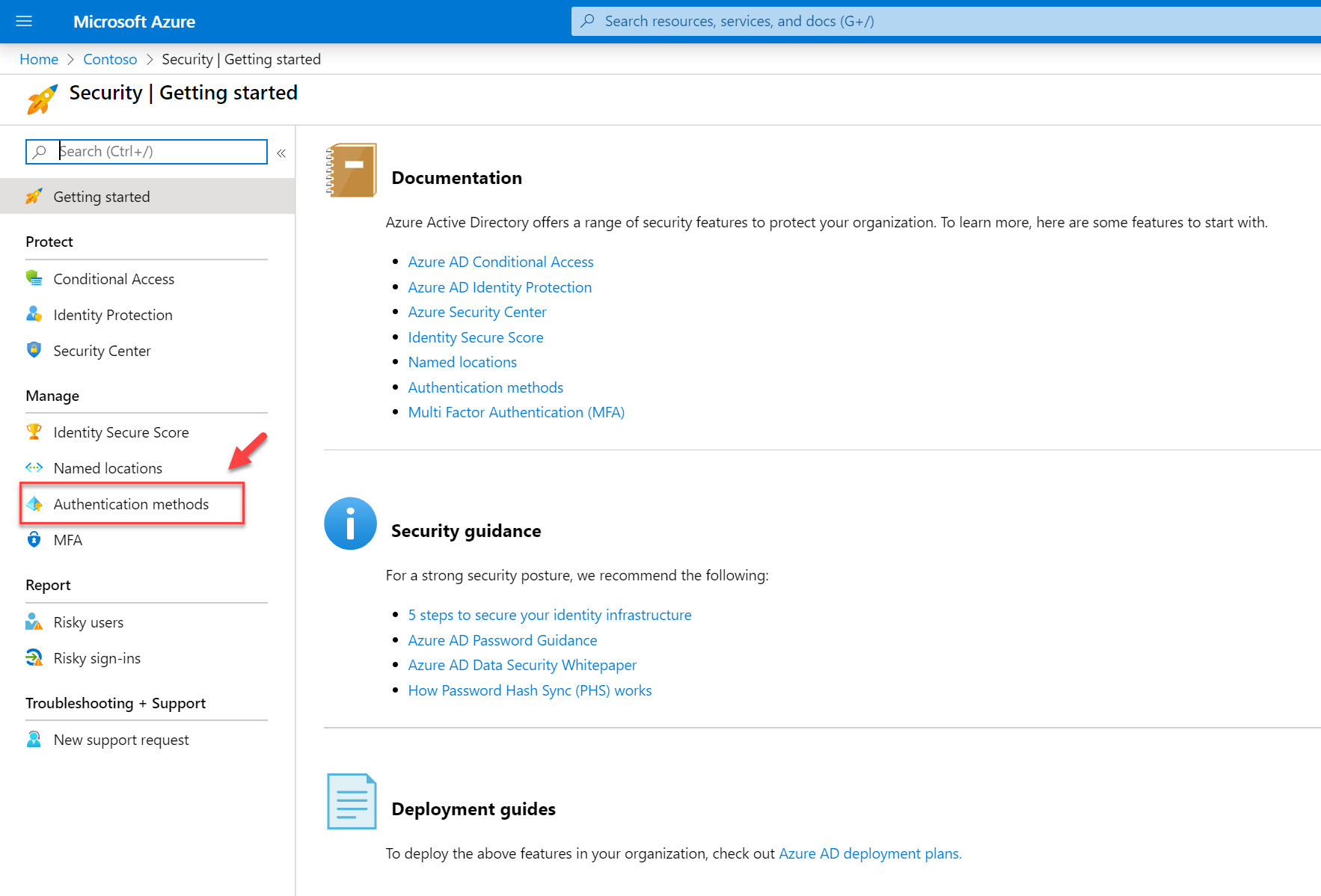Collapse the left navigation pane
This screenshot has width=1321, height=896.
click(x=281, y=153)
